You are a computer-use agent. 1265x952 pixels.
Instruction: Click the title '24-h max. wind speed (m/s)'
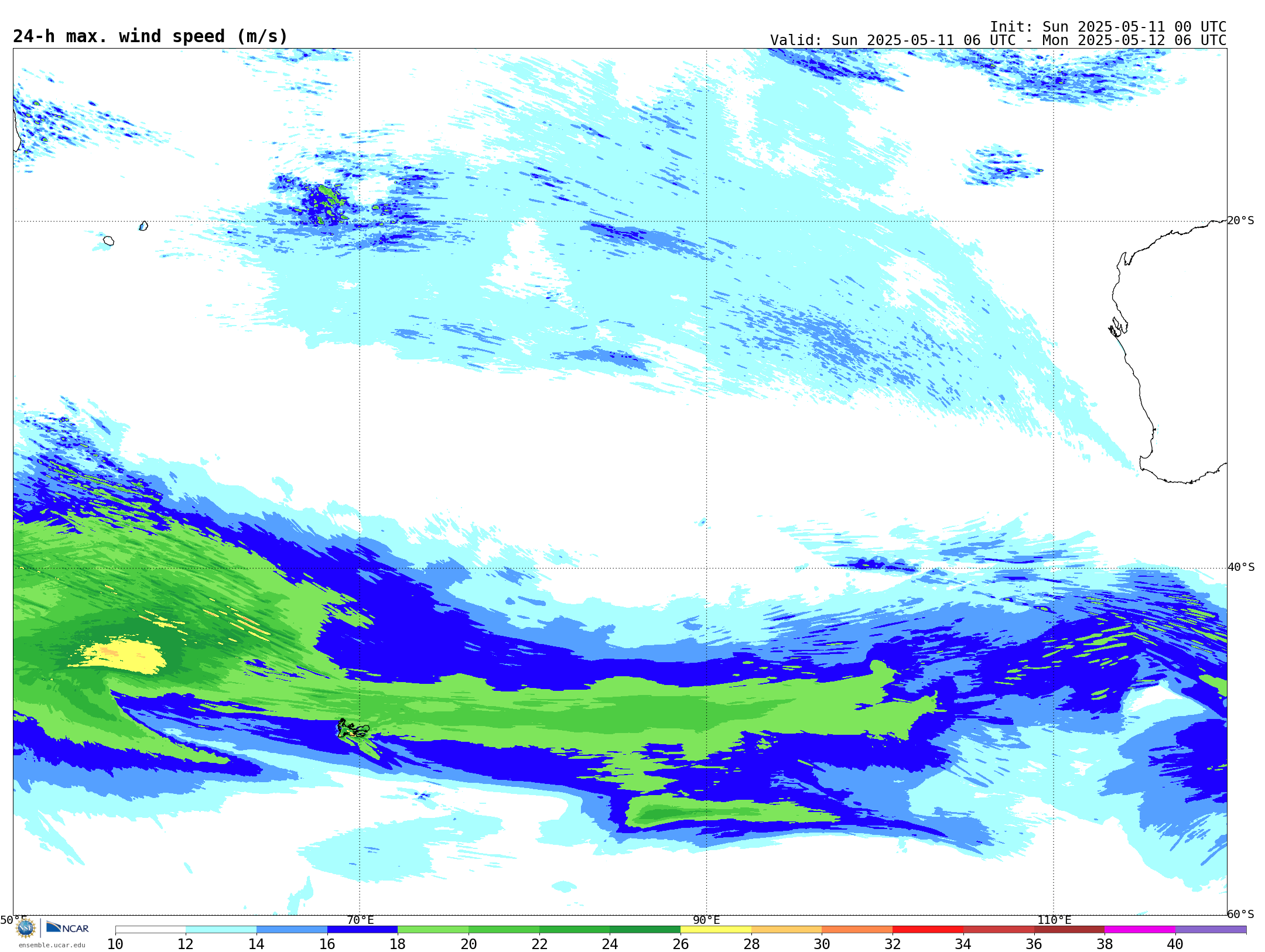[x=151, y=36]
